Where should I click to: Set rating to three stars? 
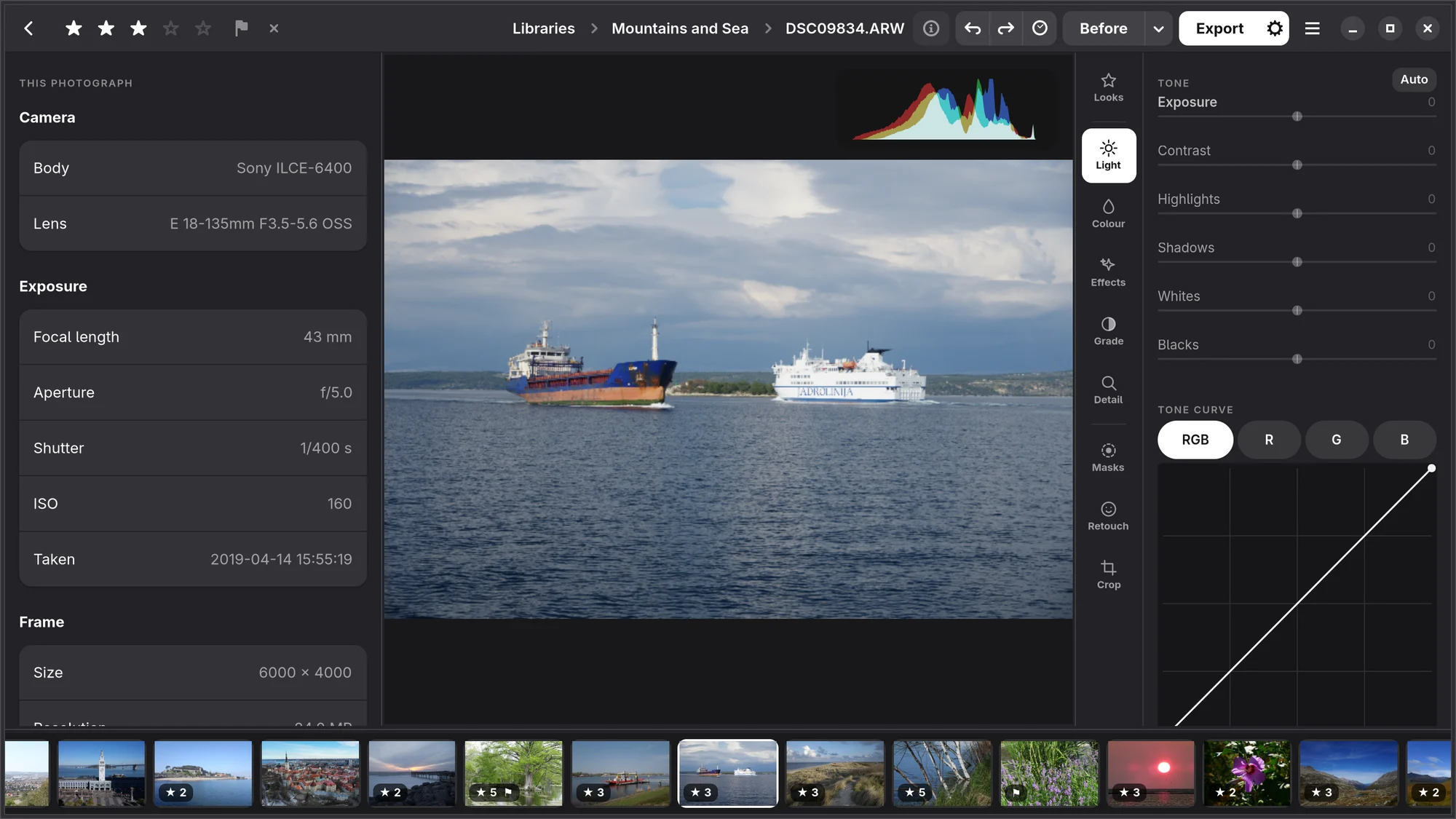(138, 28)
